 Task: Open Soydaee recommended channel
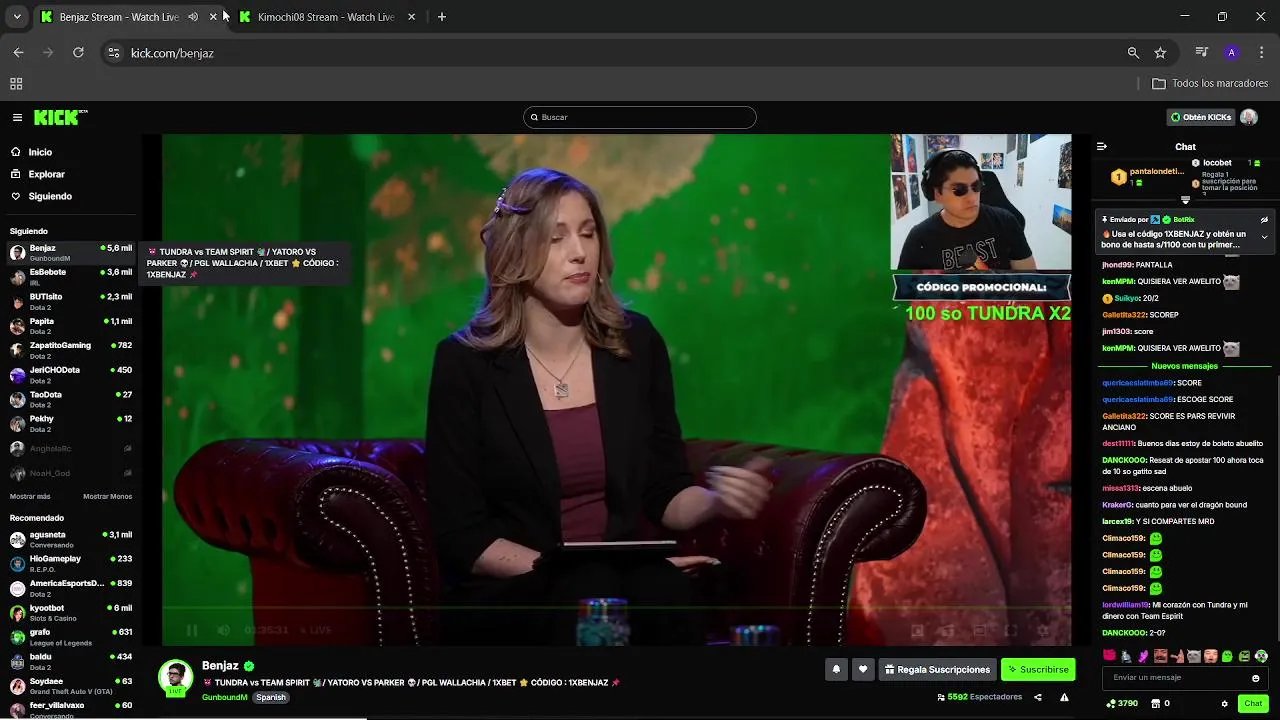pyautogui.click(x=70, y=686)
